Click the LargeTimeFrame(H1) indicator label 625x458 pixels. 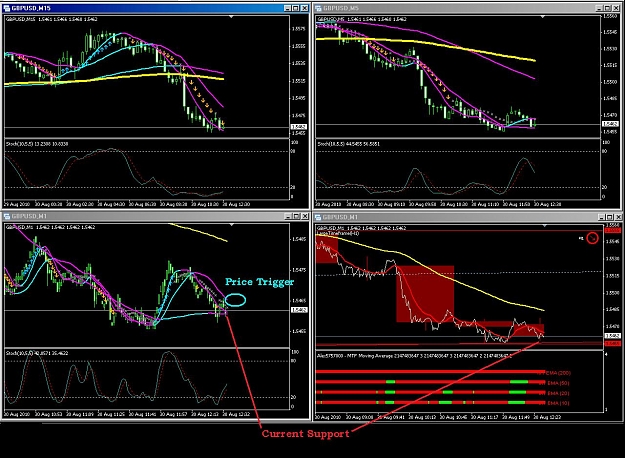pos(338,233)
